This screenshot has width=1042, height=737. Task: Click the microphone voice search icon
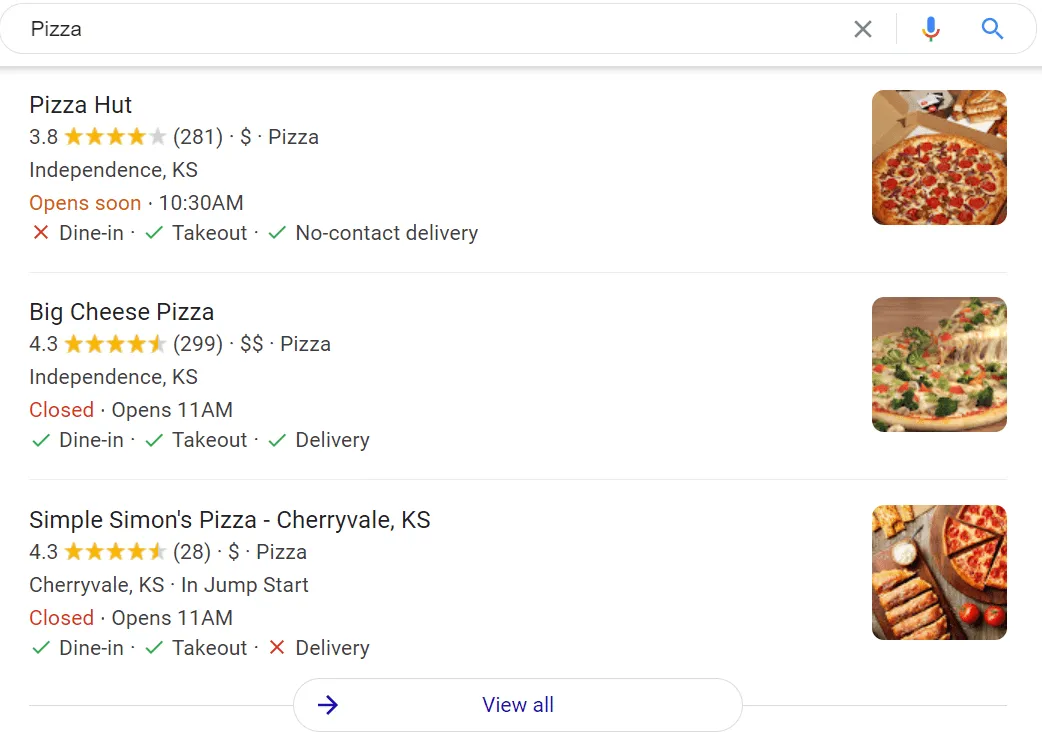tap(931, 29)
